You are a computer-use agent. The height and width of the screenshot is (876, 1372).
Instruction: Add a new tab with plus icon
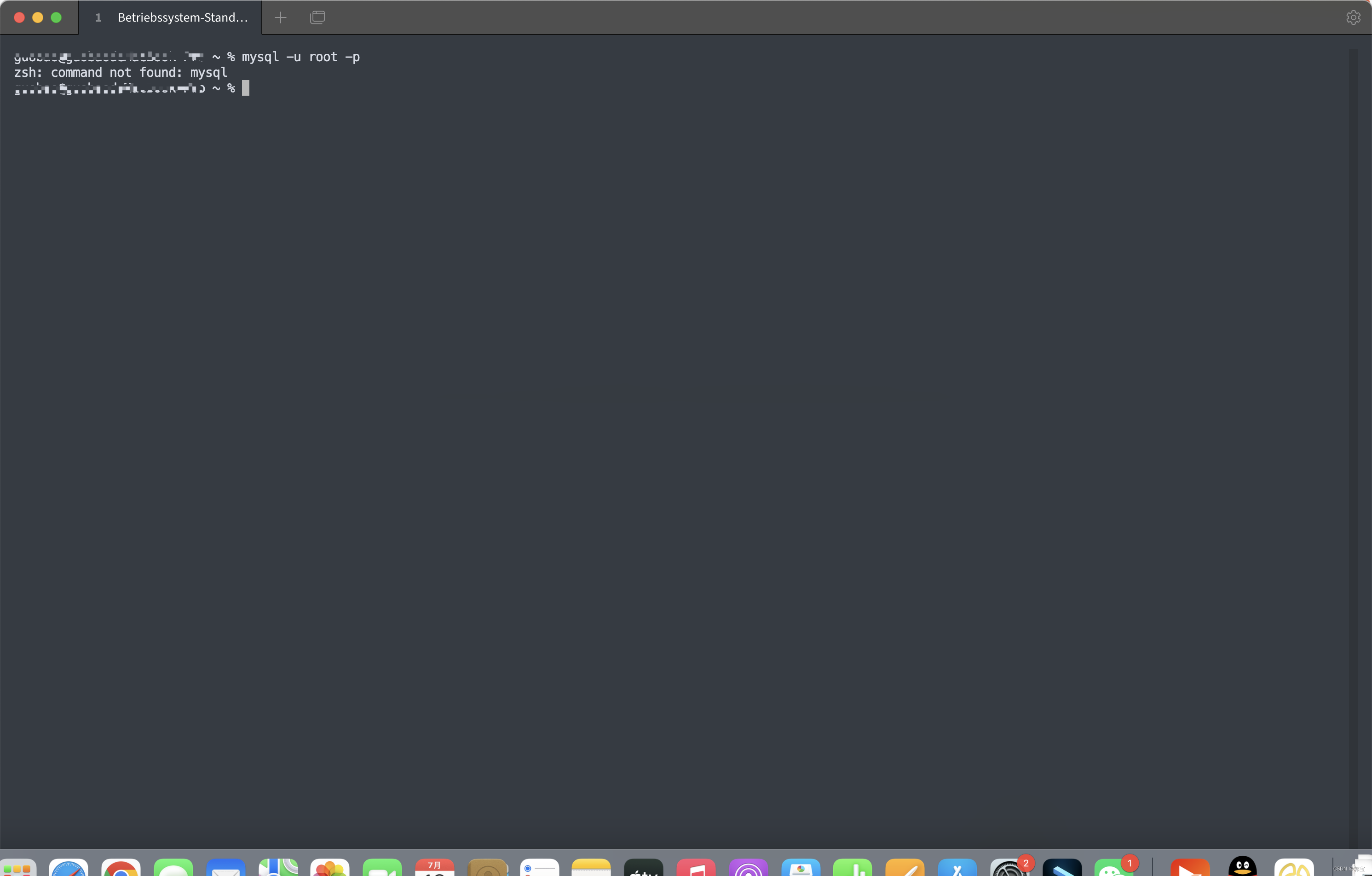pyautogui.click(x=280, y=17)
